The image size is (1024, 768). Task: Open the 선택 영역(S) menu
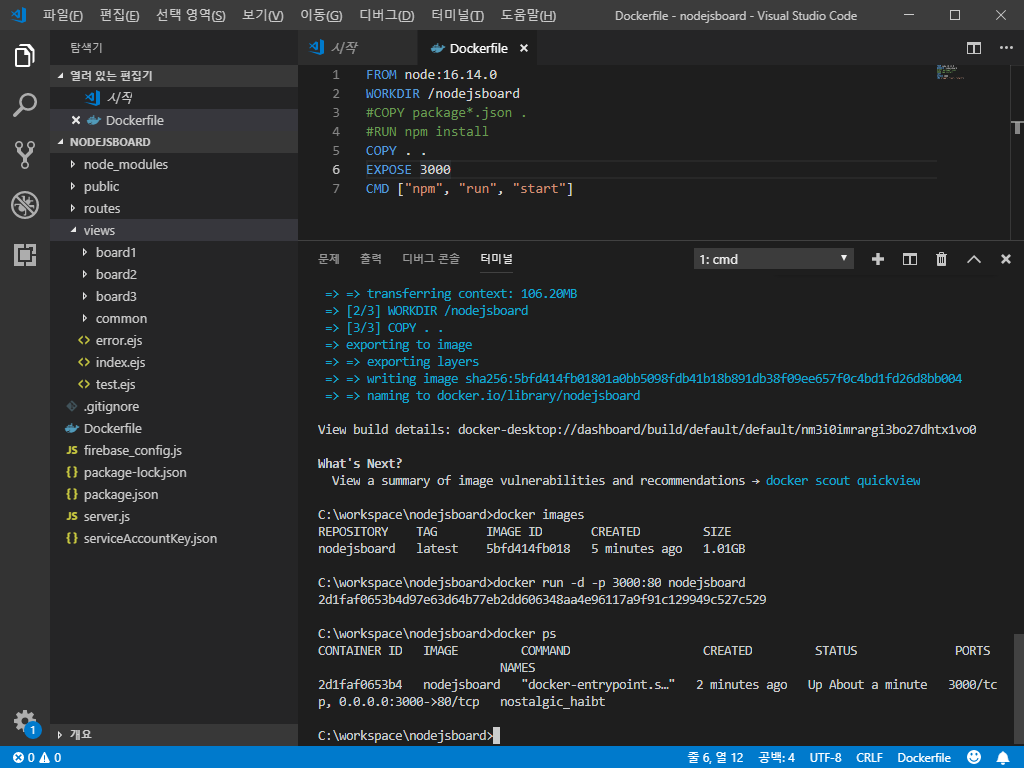pos(191,15)
